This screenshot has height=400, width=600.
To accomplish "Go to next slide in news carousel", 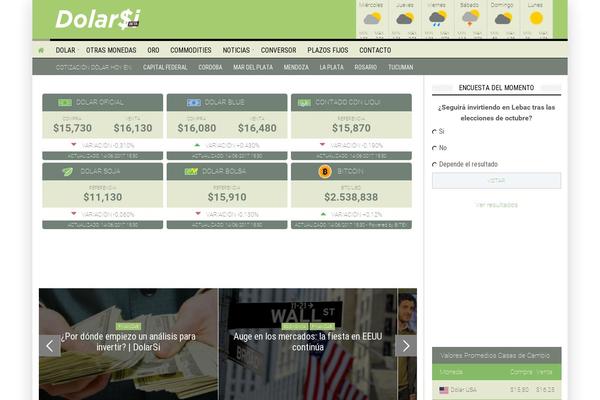I will click(406, 346).
